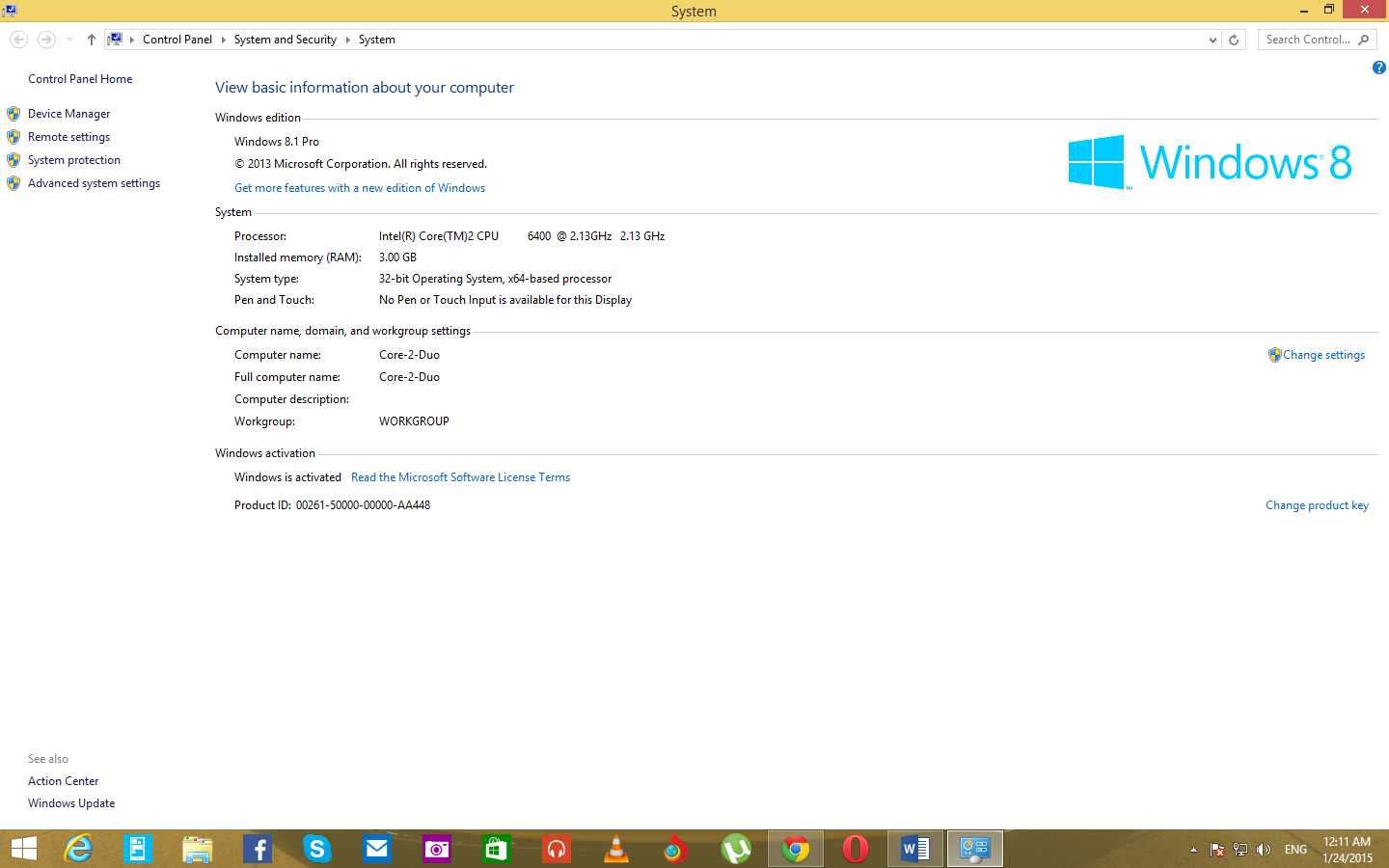The image size is (1389, 868).
Task: Open File Explorer from taskbar
Action: pyautogui.click(x=197, y=849)
